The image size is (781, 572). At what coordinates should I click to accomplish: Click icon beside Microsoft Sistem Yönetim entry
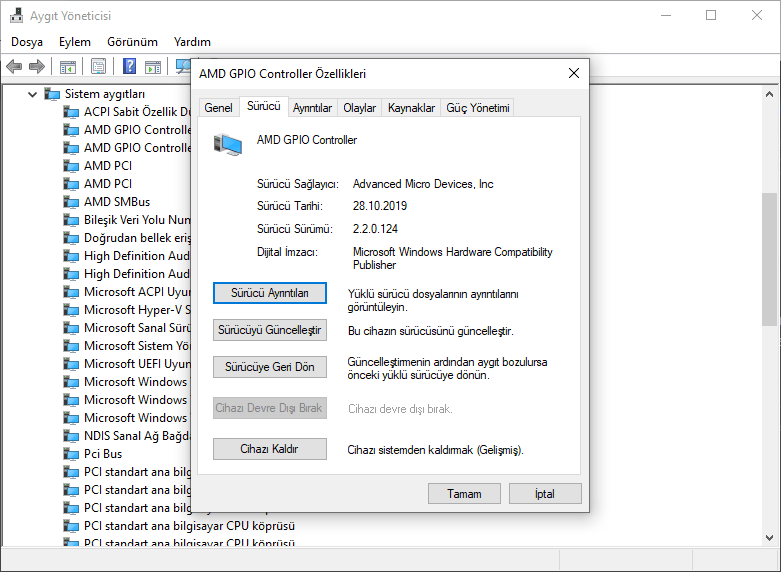[x=71, y=346]
